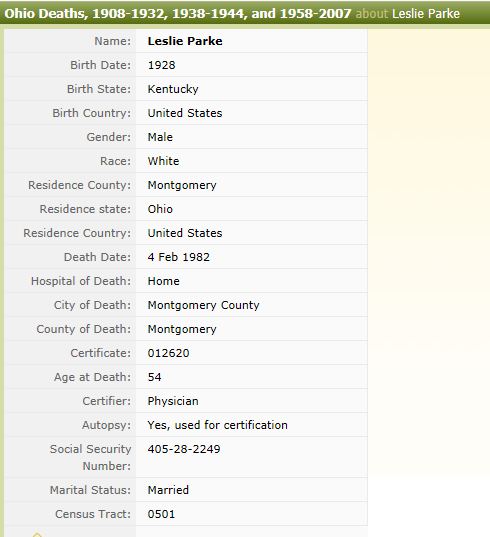
Task: Click the Age at Death value 54
Action: click(154, 377)
